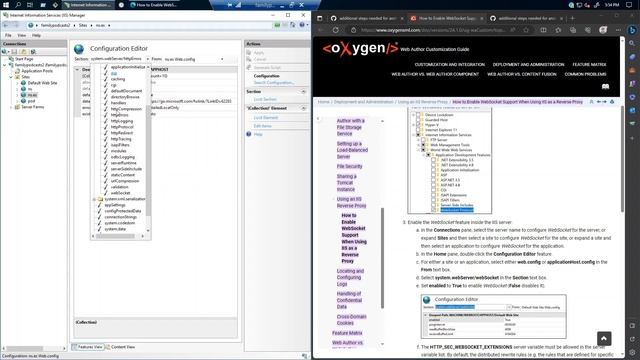Viewport: 640px width, 360px height.
Task: Select Application Pools in the Connections tree
Action: 37,71
